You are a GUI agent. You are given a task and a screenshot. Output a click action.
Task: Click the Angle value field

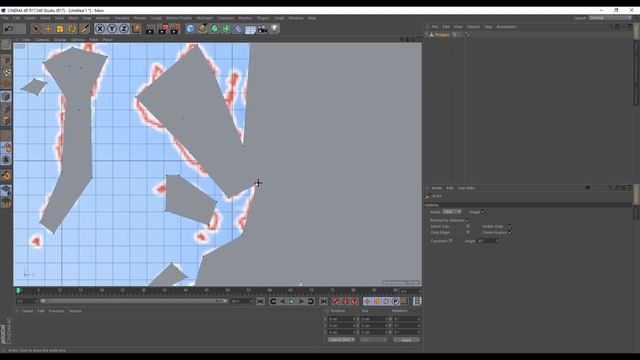(487, 241)
